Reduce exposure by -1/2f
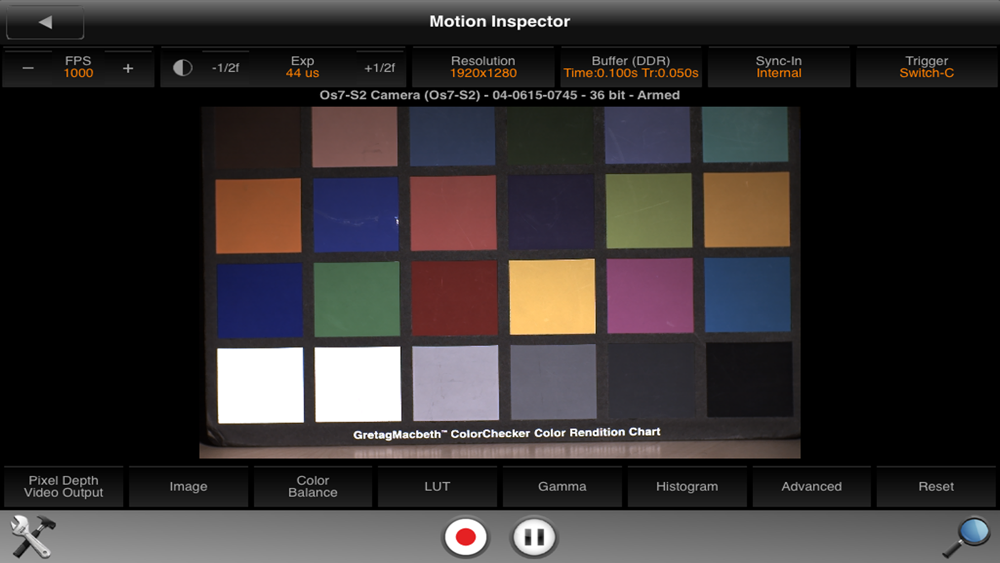 225,68
